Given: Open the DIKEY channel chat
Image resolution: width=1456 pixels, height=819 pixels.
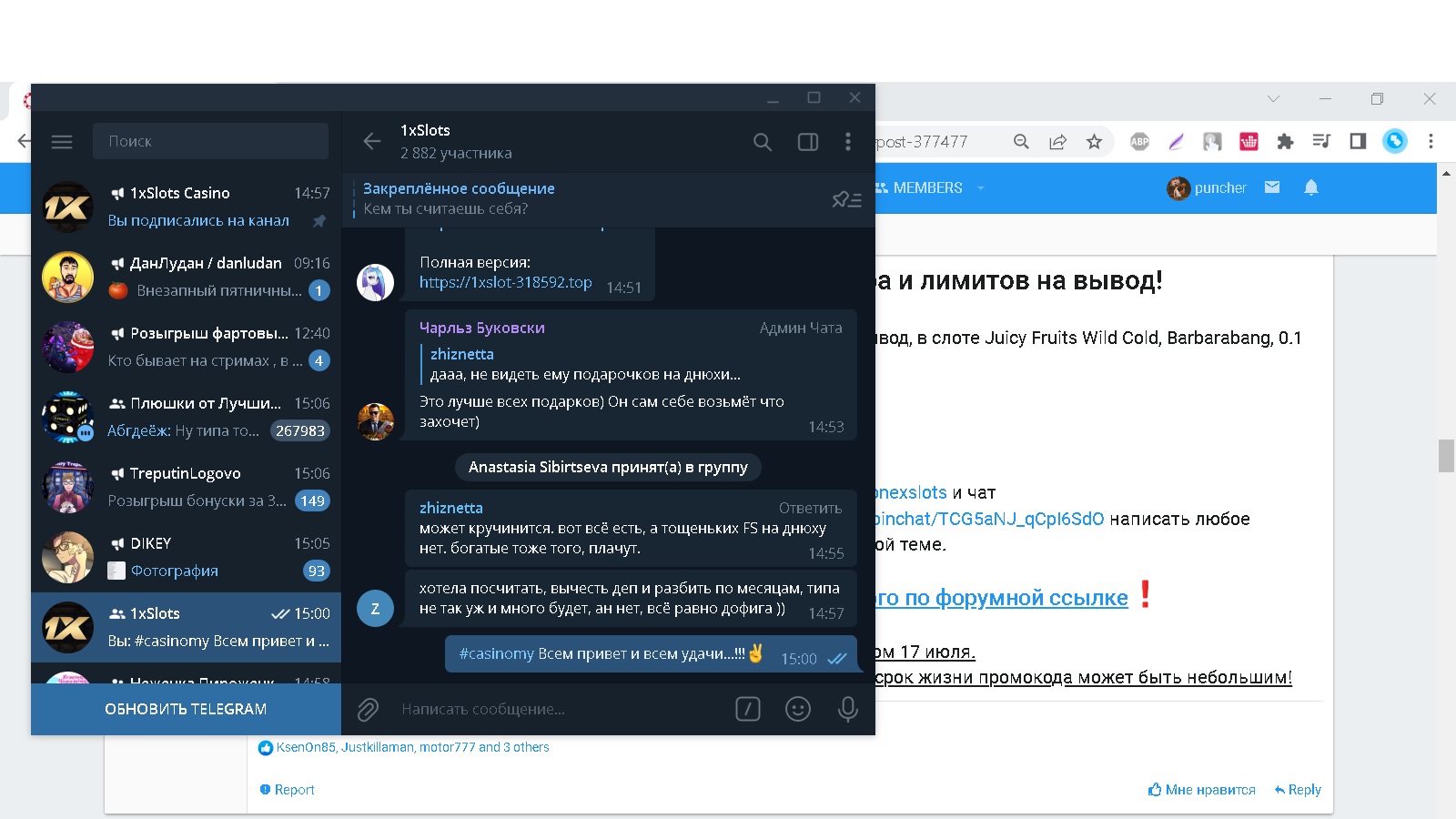Looking at the screenshot, I should tap(186, 557).
